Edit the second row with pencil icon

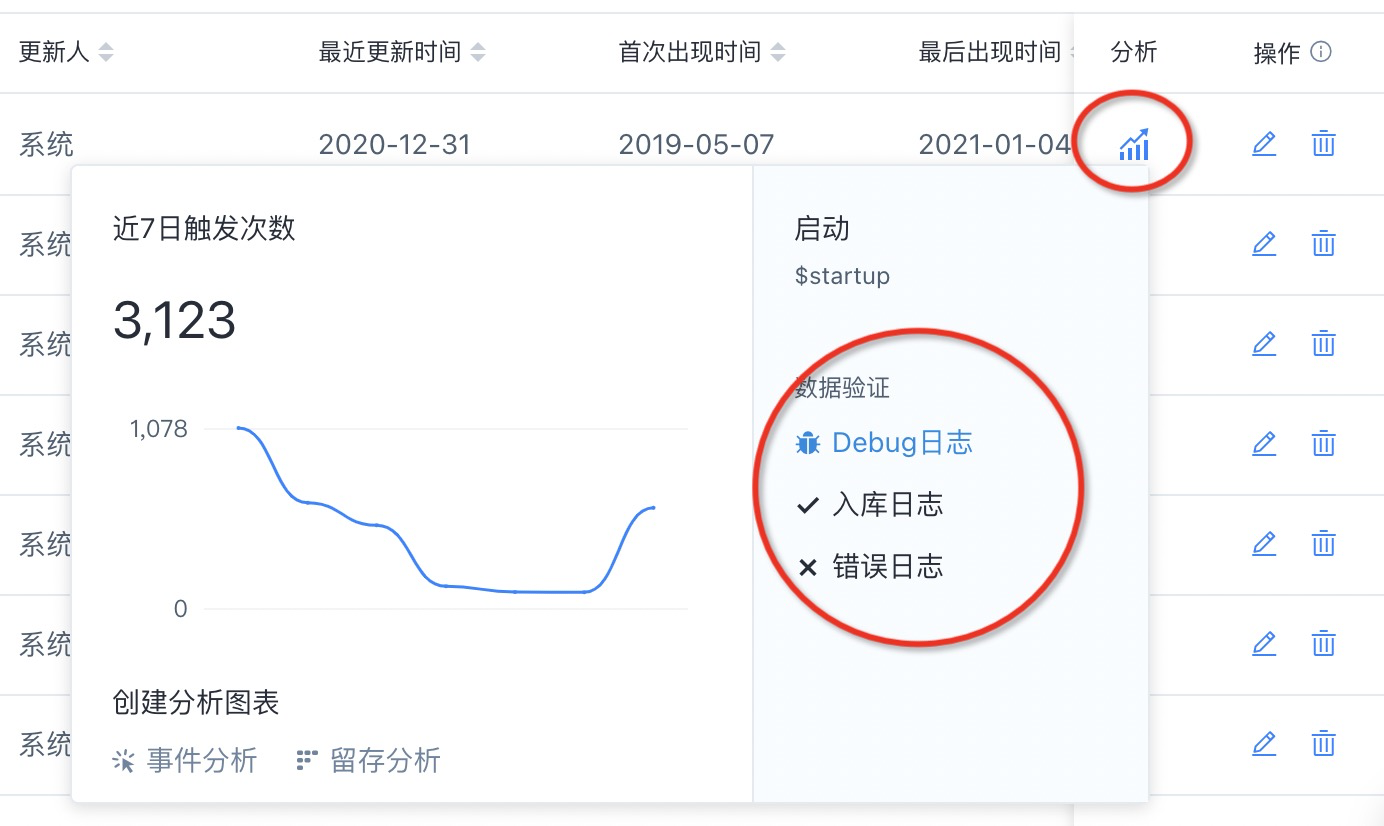pos(1264,244)
